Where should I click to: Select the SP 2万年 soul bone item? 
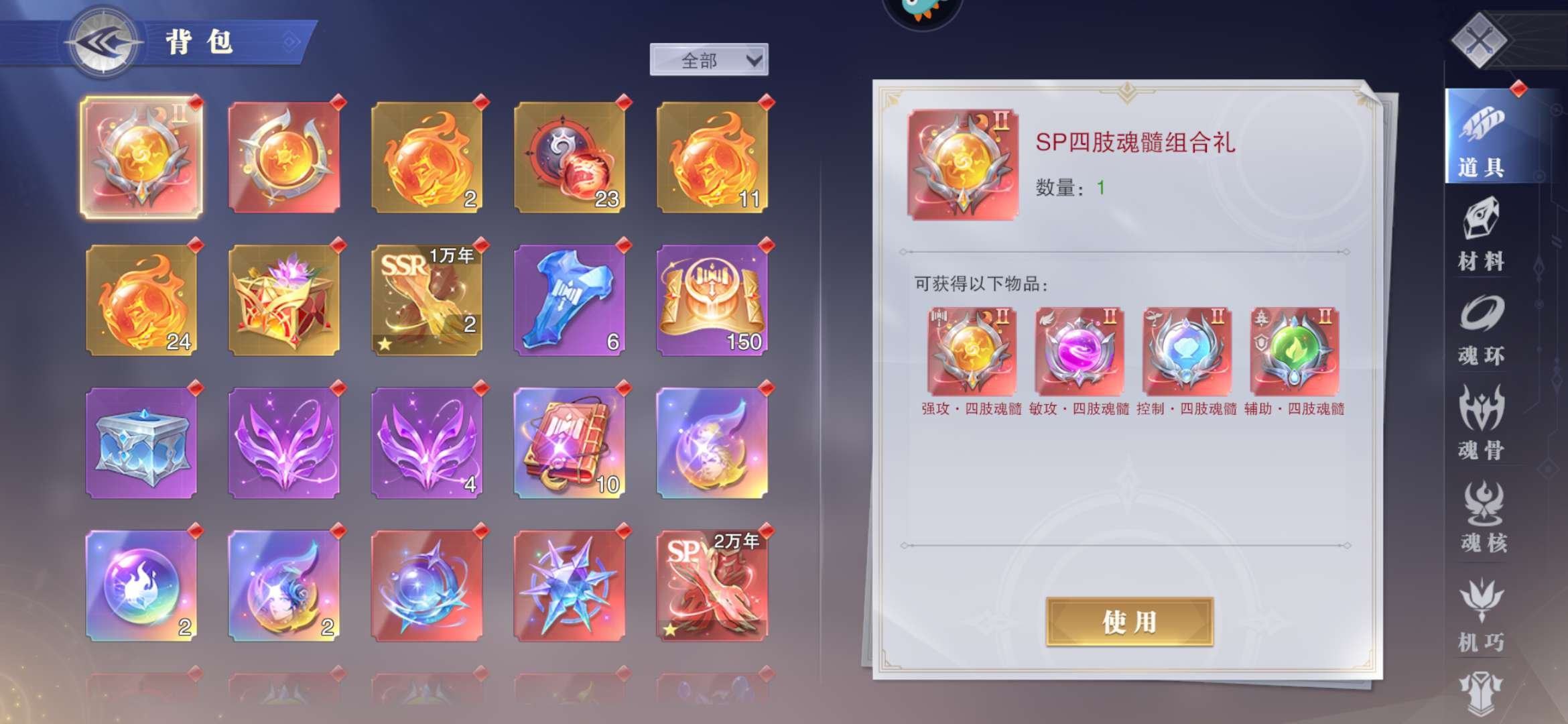pos(712,586)
